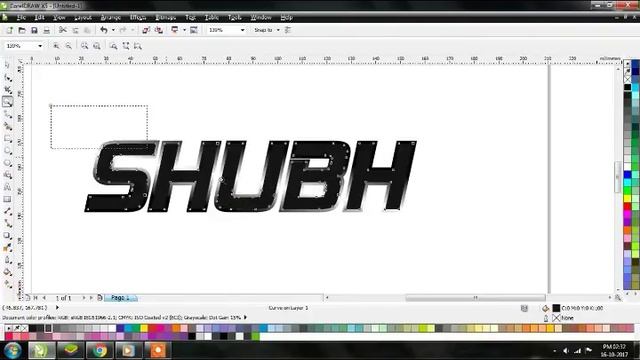Pick the yellow swatch in bottom document palette

[144, 329]
